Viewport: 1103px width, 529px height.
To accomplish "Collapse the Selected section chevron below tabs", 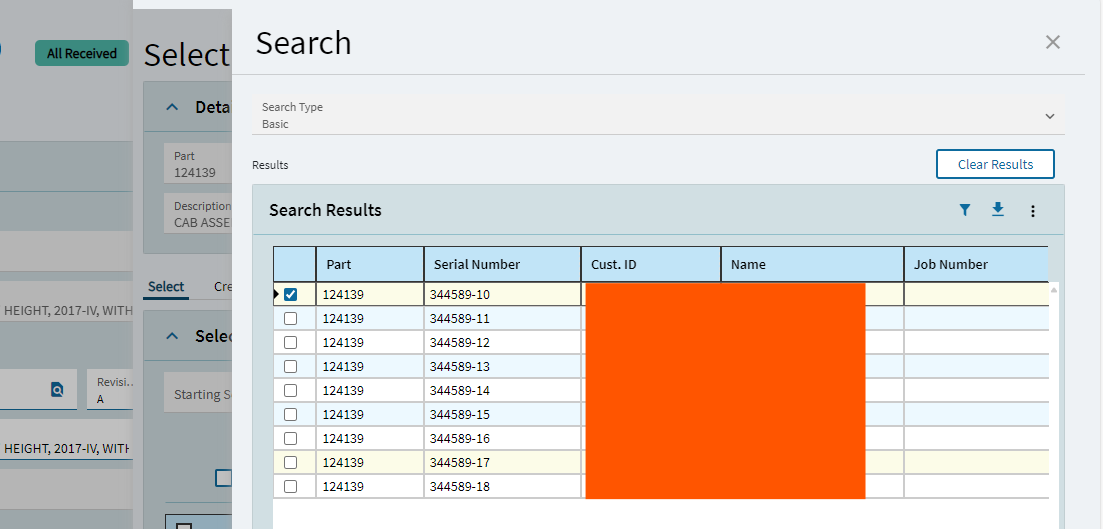I will coord(172,336).
